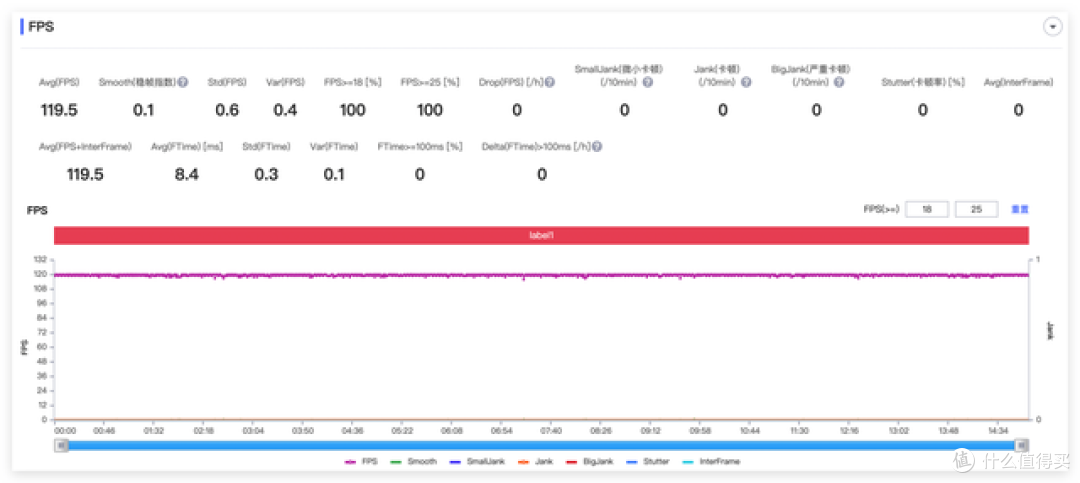Click the Smooth value 0.1
Screen dimensions: 1080x483
pos(143,110)
